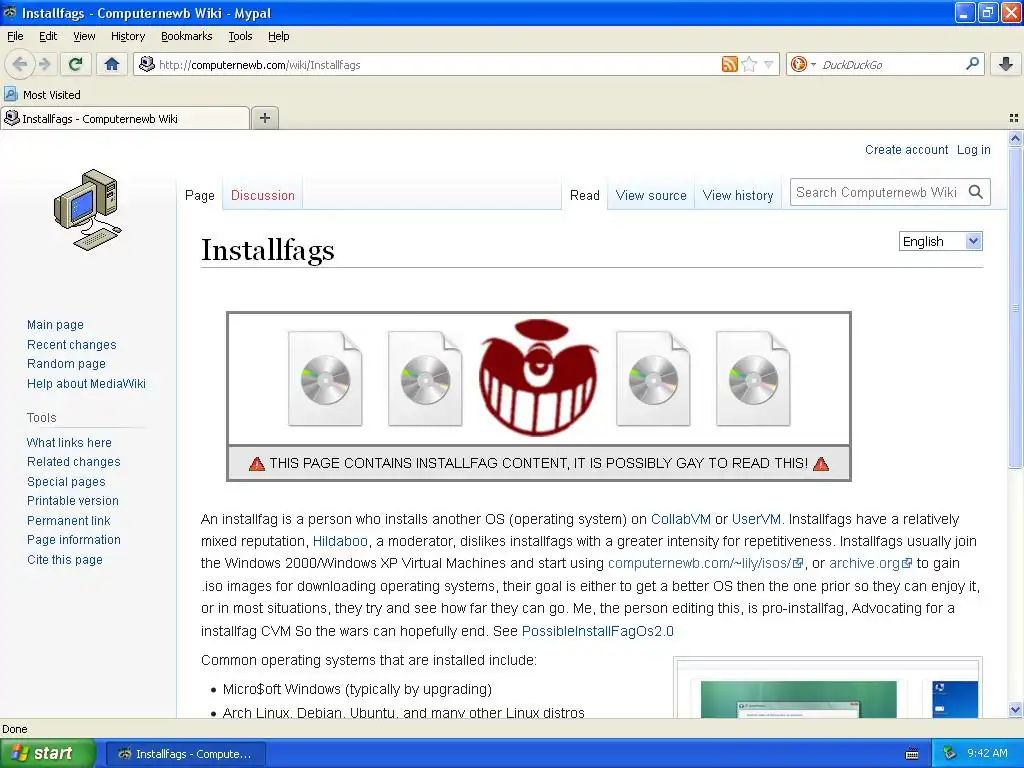Open the View history tab
The width and height of the screenshot is (1024, 768).
[x=738, y=195]
